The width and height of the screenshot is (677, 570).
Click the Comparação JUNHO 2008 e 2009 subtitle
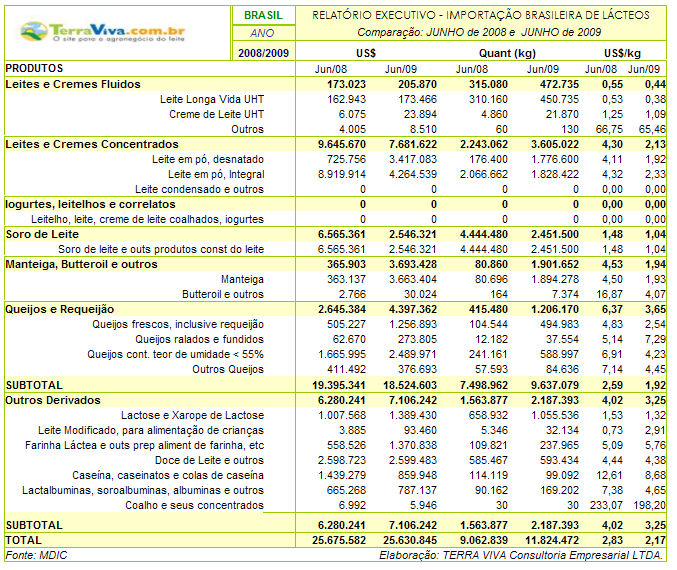tap(479, 32)
